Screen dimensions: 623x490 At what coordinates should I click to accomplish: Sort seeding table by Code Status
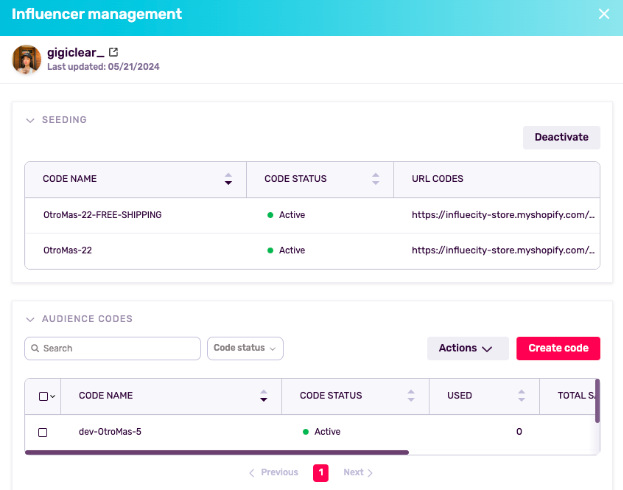coord(375,179)
